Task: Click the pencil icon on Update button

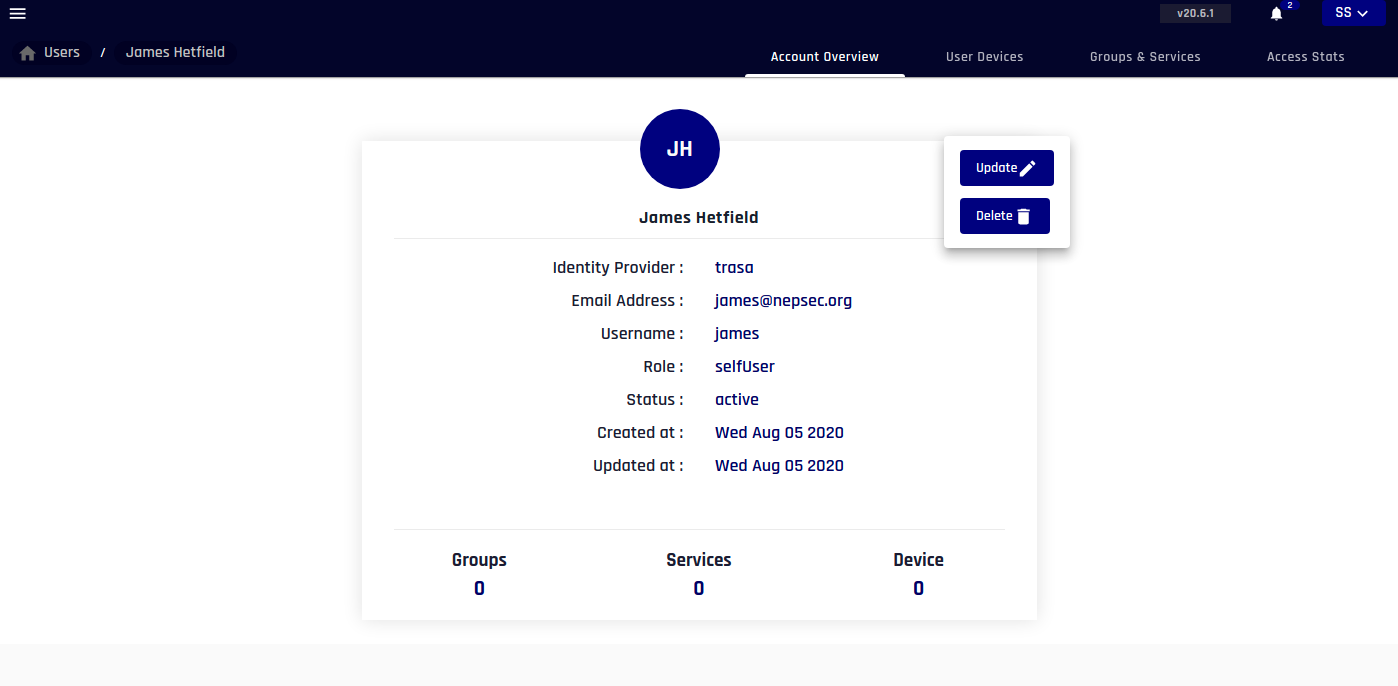Action: click(x=1029, y=169)
